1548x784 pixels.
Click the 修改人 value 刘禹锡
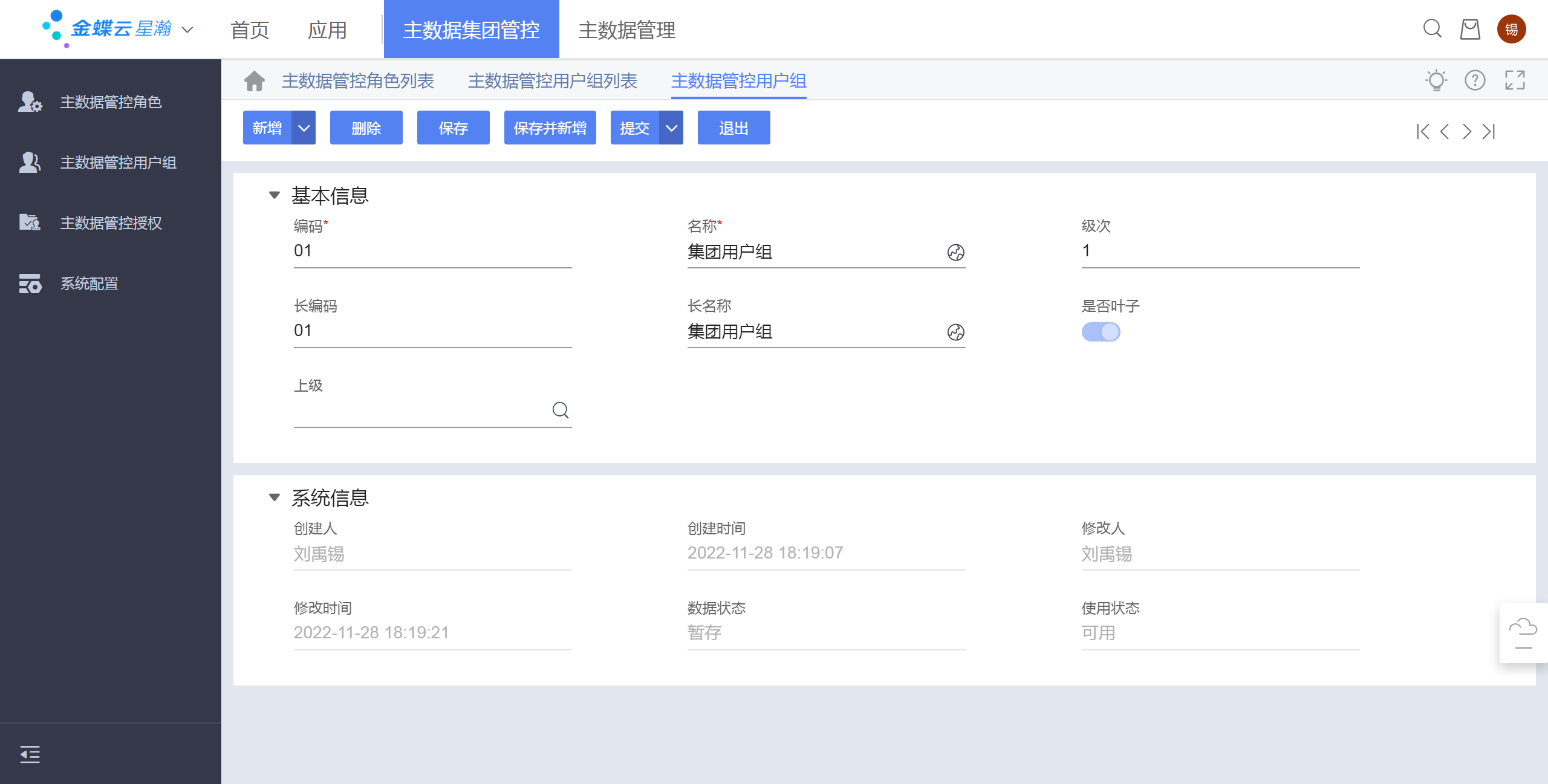click(1107, 554)
